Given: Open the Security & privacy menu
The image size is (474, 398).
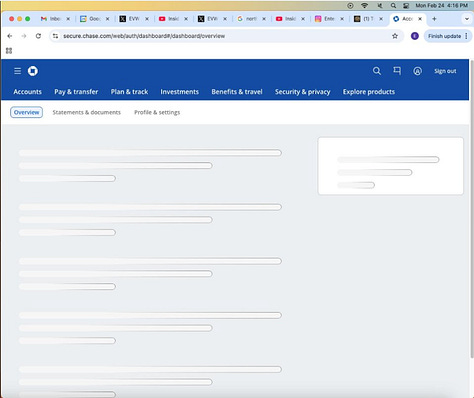Looking at the screenshot, I should pos(303,92).
